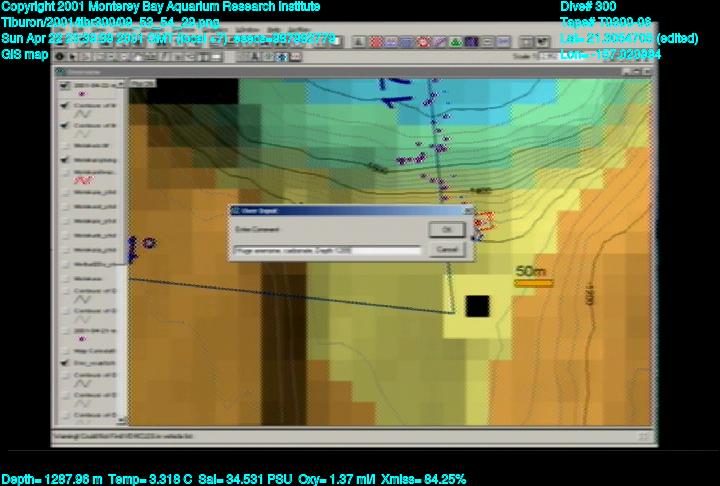Toggle the topmost layer checkbox in legend
Viewport: 720px width, 486px height.
point(64,85)
